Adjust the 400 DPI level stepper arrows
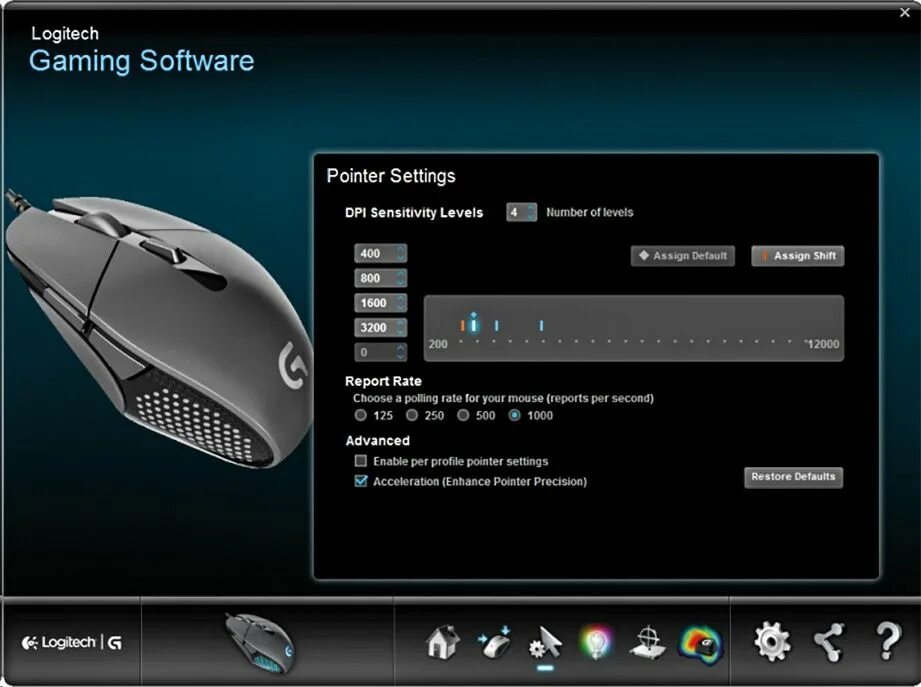The width and height of the screenshot is (921, 687). pyautogui.click(x=401, y=253)
